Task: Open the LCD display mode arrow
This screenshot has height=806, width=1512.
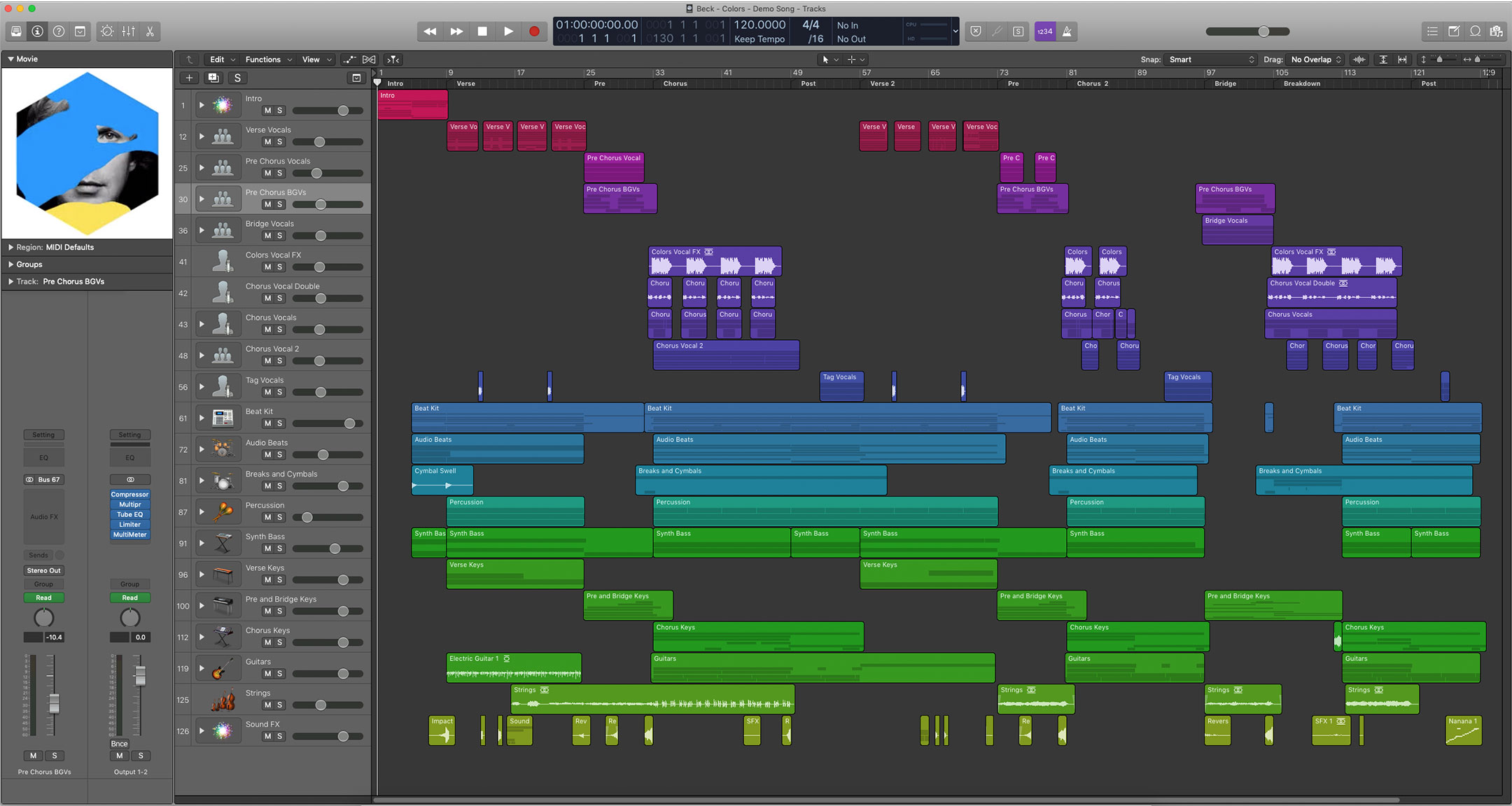Action: [x=955, y=31]
